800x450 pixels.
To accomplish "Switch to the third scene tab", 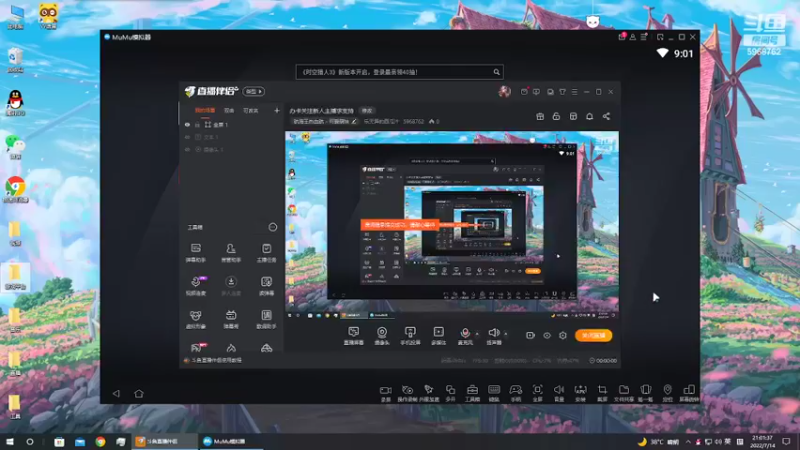I will click(x=251, y=111).
